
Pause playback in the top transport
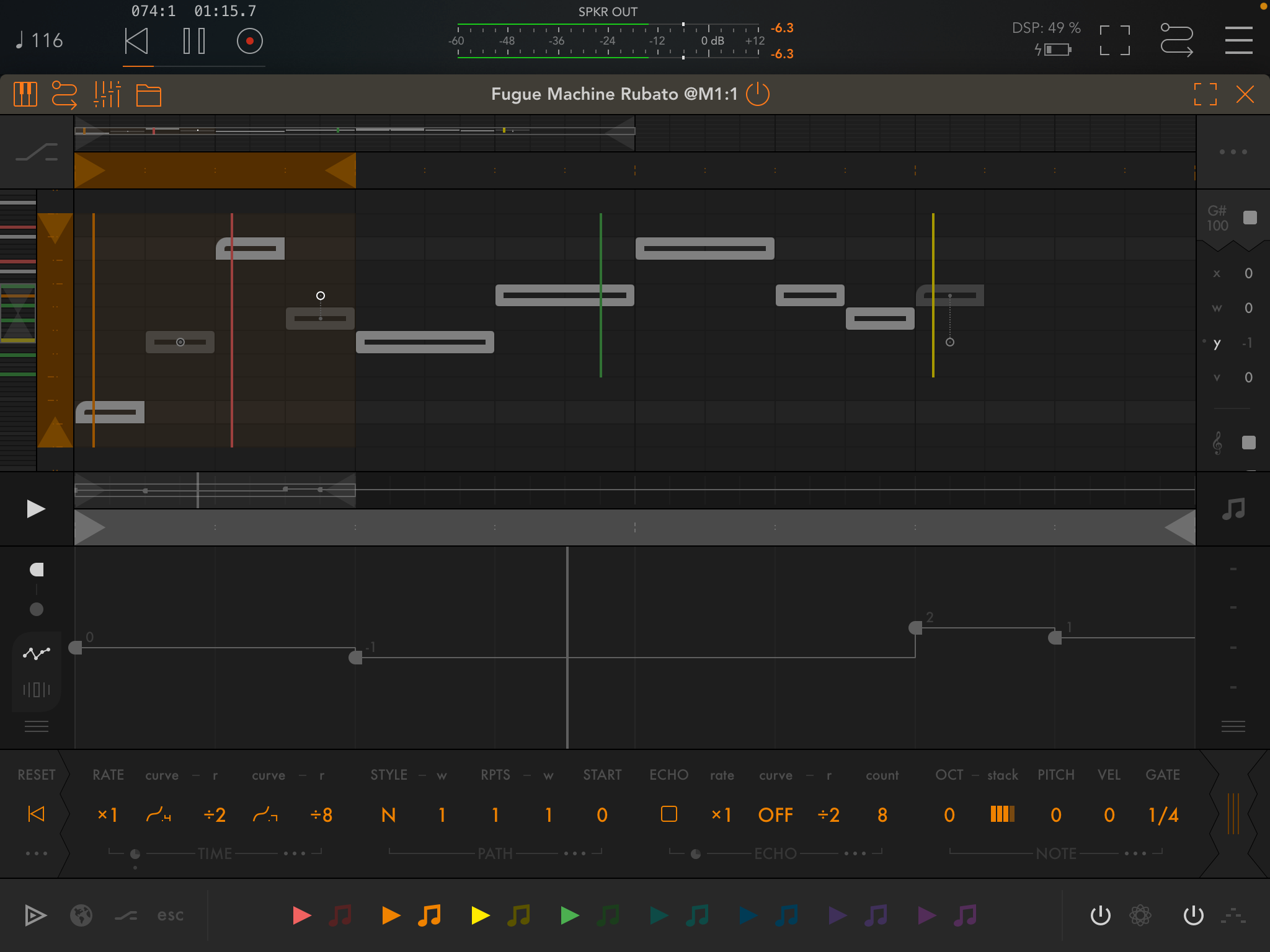point(194,41)
